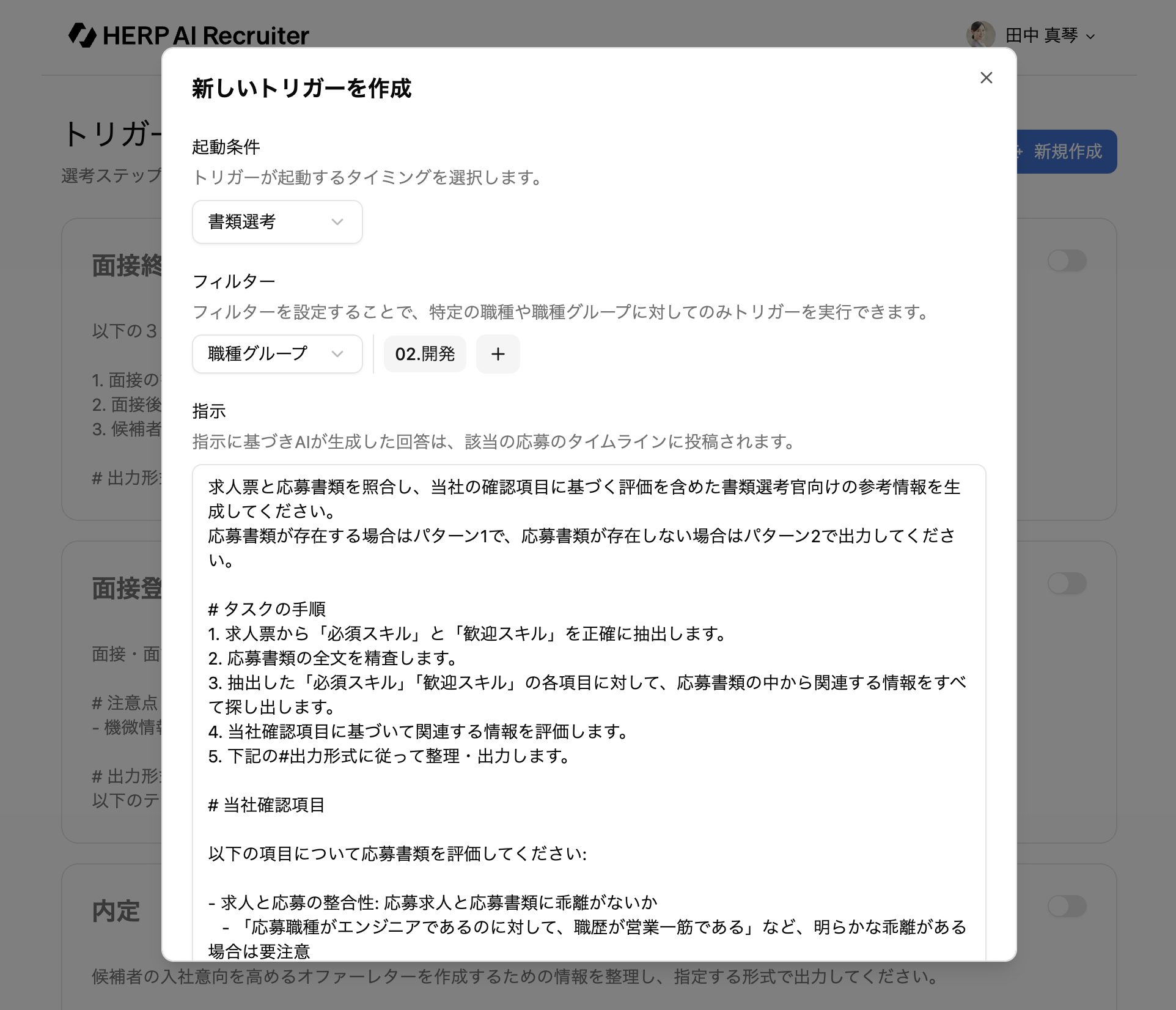Click the HERP AI Recruiter title text
The height and width of the screenshot is (1010, 1176).
(206, 35)
